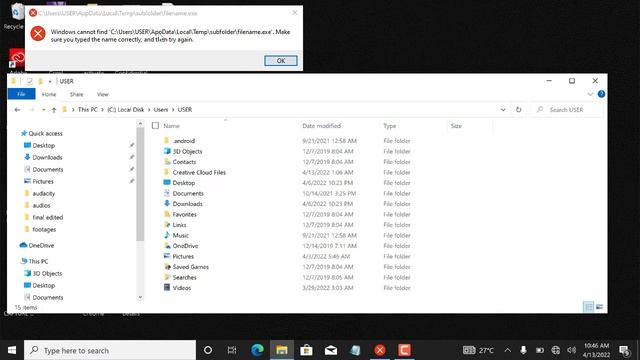Click navigation pane scroll up arrow
The height and width of the screenshot is (360, 640).
140,123
